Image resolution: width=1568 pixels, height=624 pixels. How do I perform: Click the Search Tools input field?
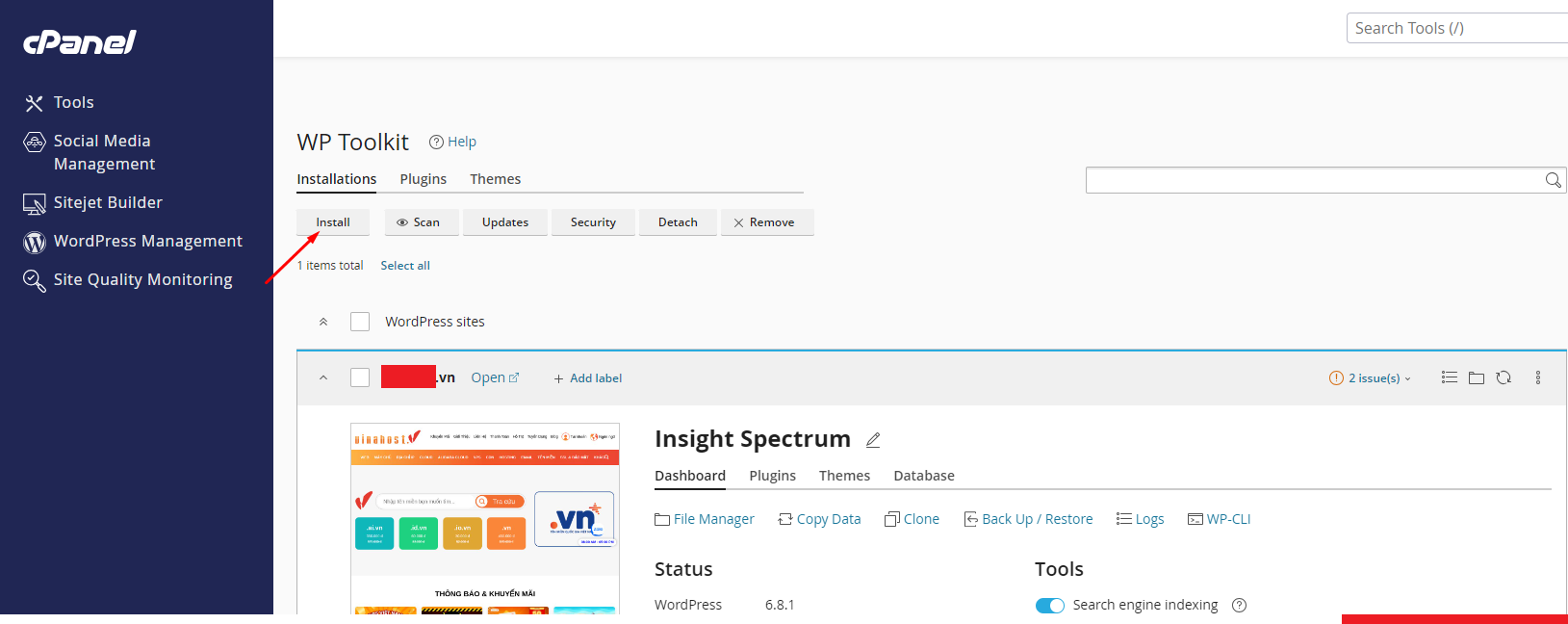(1455, 28)
